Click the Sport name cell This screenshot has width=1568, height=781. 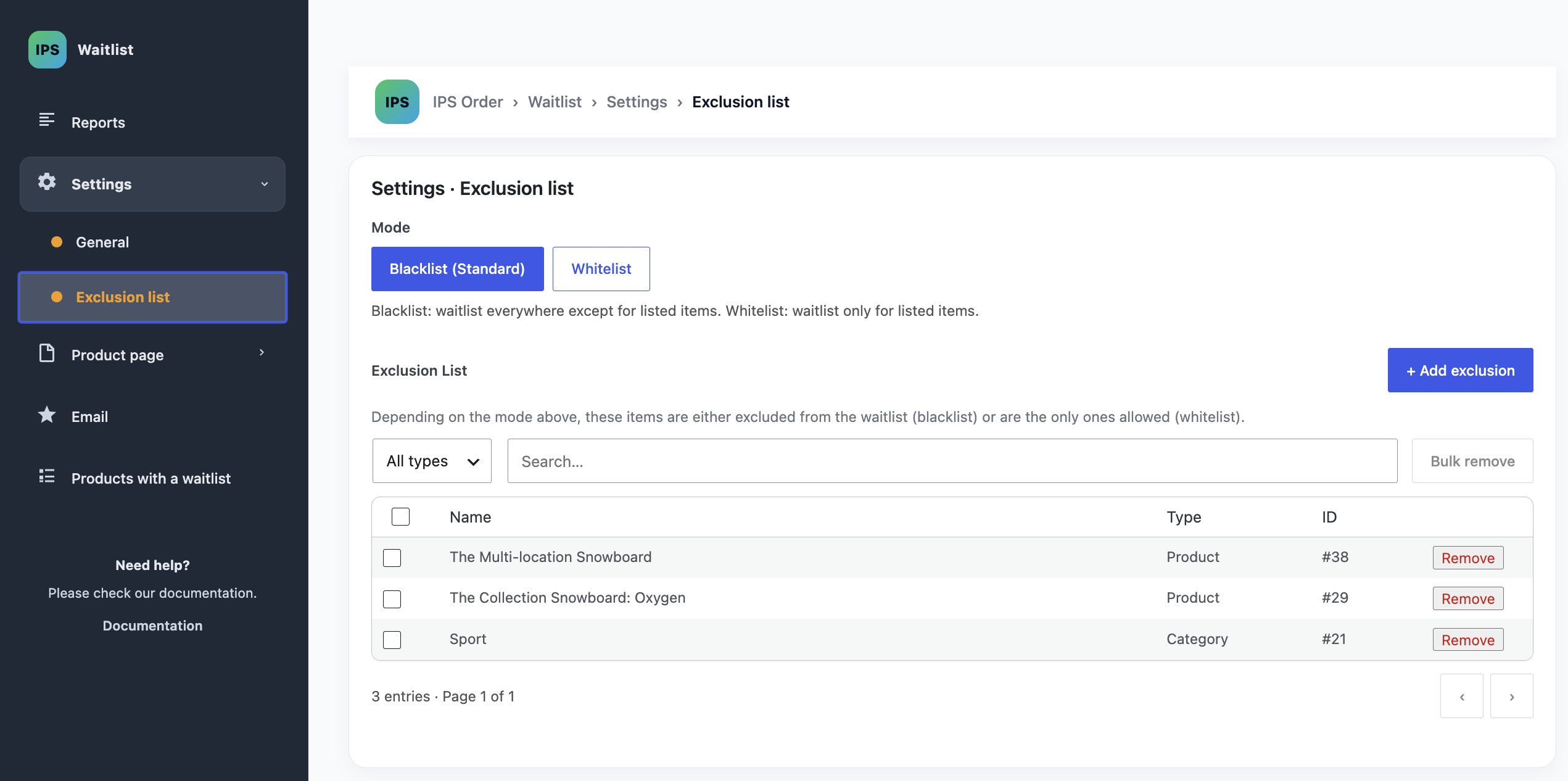point(468,639)
